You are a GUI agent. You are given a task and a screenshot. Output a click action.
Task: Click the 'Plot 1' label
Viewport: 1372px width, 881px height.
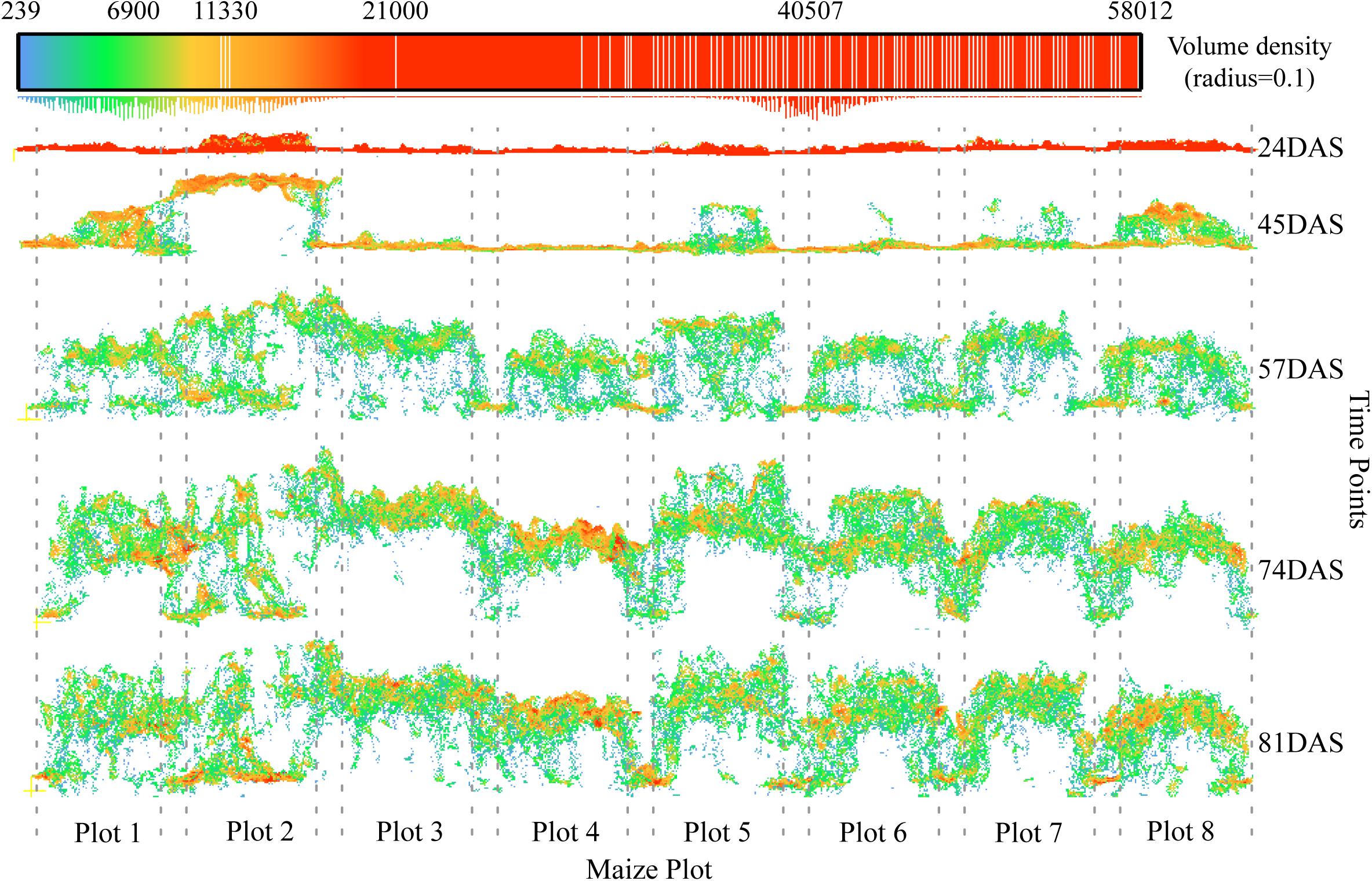[108, 833]
